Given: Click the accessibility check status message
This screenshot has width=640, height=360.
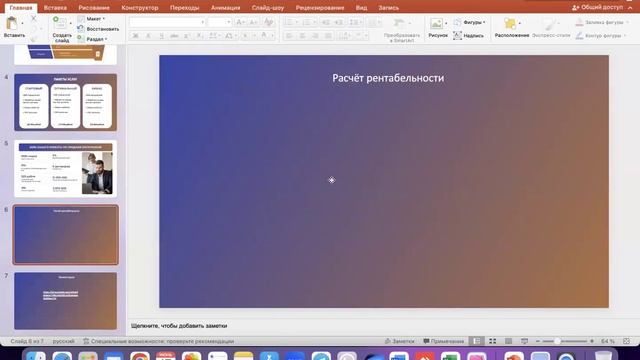Looking at the screenshot, I should pyautogui.click(x=158, y=341).
